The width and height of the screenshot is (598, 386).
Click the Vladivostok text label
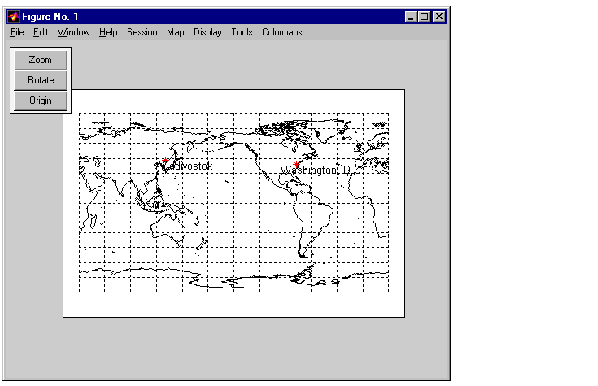click(188, 166)
